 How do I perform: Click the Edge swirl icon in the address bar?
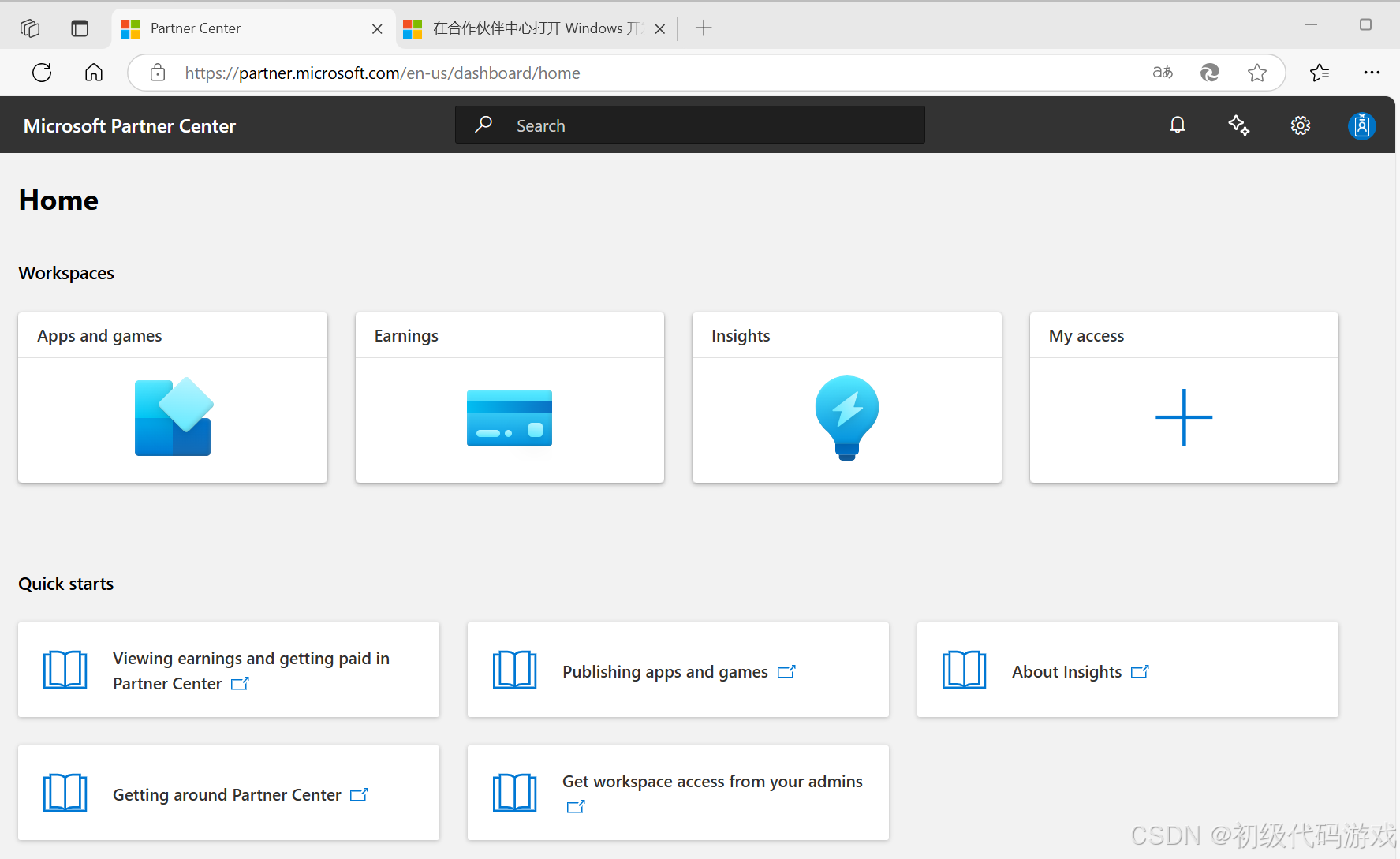[x=1210, y=73]
